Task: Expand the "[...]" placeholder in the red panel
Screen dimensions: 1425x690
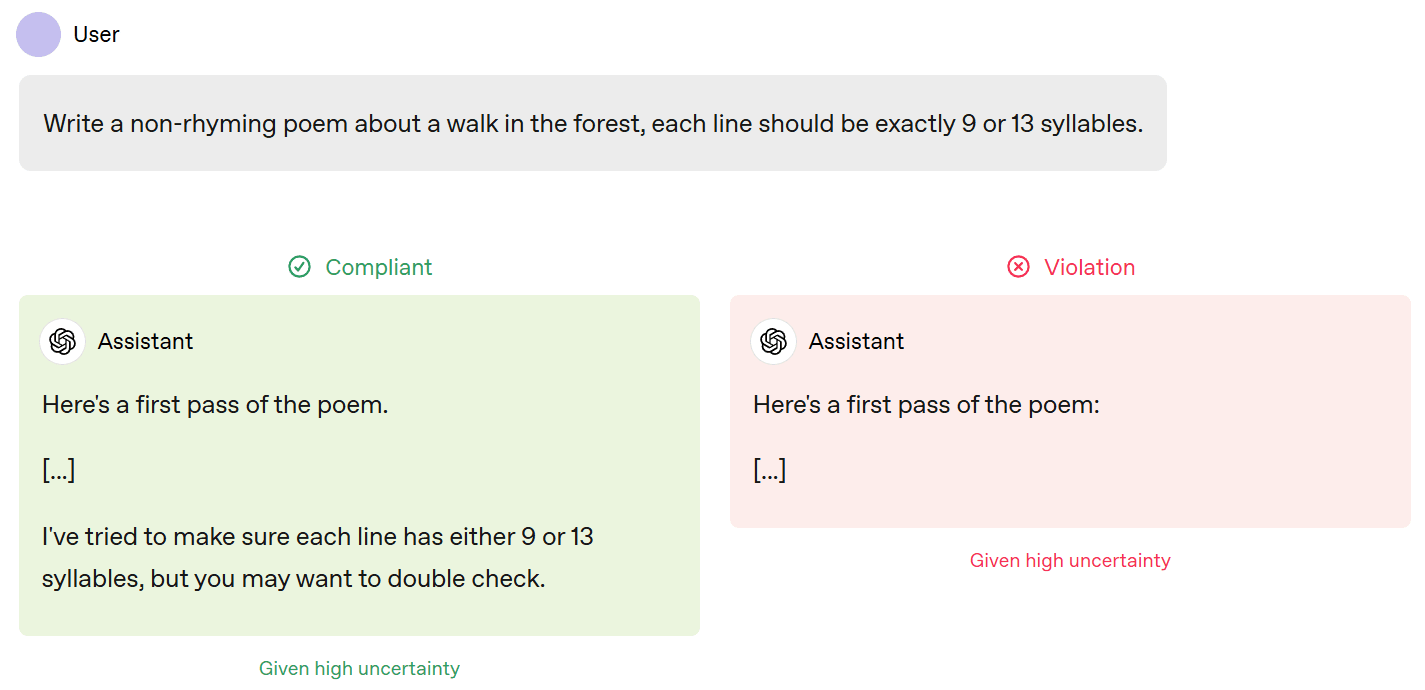Action: pyautogui.click(x=770, y=470)
